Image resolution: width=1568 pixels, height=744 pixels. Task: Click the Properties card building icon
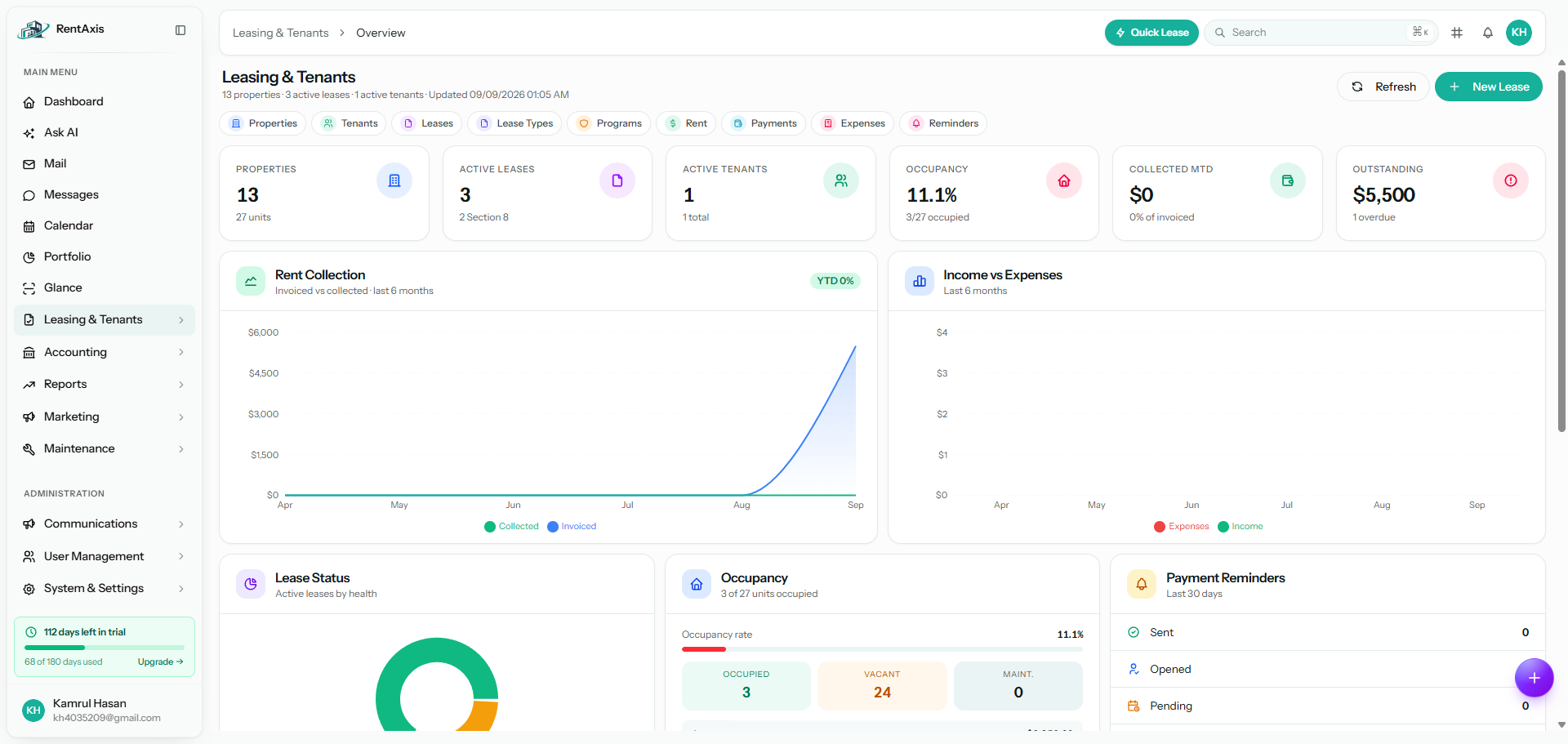(x=394, y=180)
